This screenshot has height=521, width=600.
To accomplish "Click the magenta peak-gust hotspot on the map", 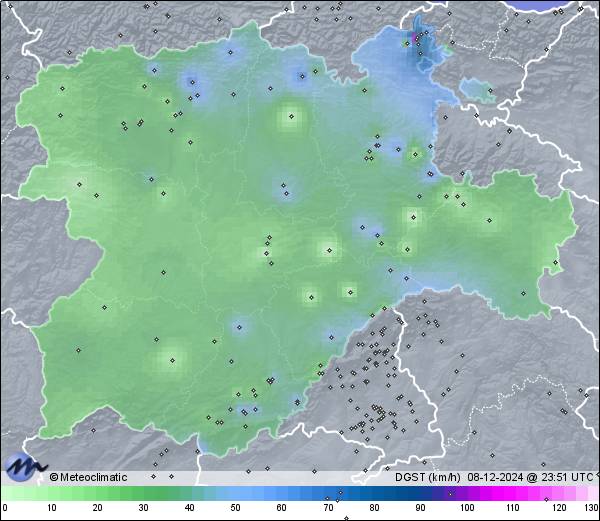I will [x=414, y=39].
